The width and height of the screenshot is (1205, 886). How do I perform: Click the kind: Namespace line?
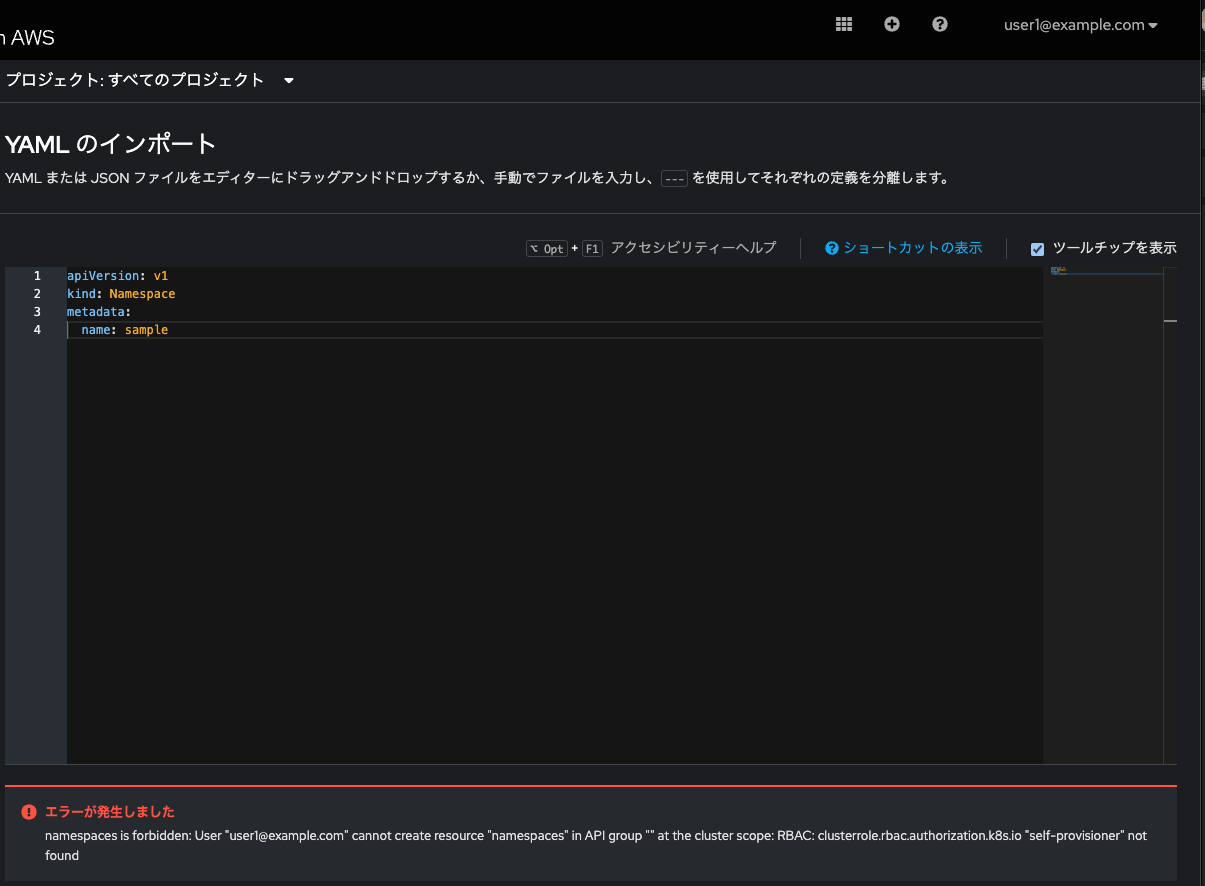(121, 294)
